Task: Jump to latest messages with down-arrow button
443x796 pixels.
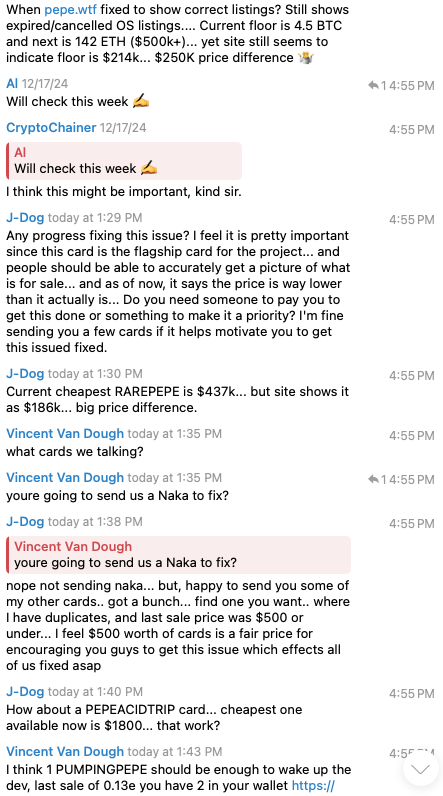Action: pyautogui.click(x=420, y=769)
